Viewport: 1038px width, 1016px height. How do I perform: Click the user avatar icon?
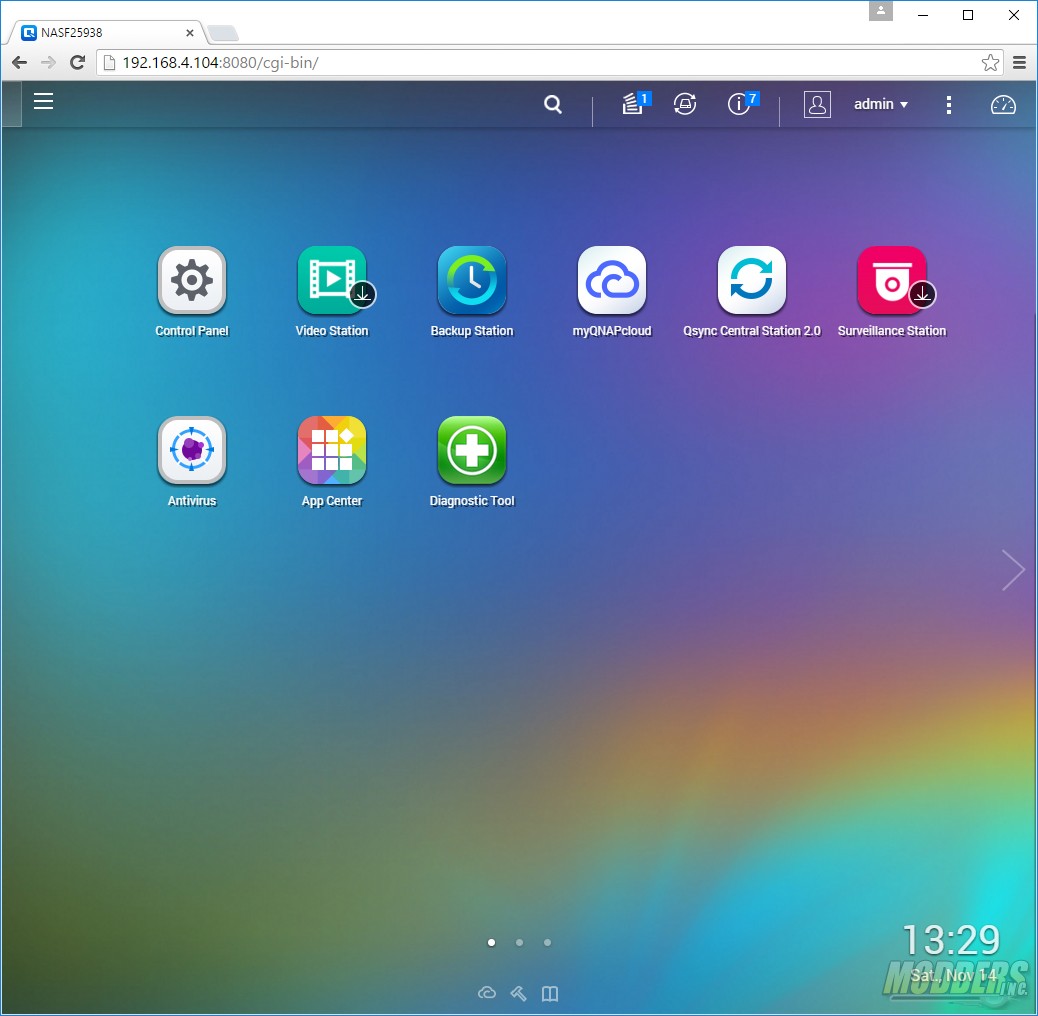click(x=817, y=105)
